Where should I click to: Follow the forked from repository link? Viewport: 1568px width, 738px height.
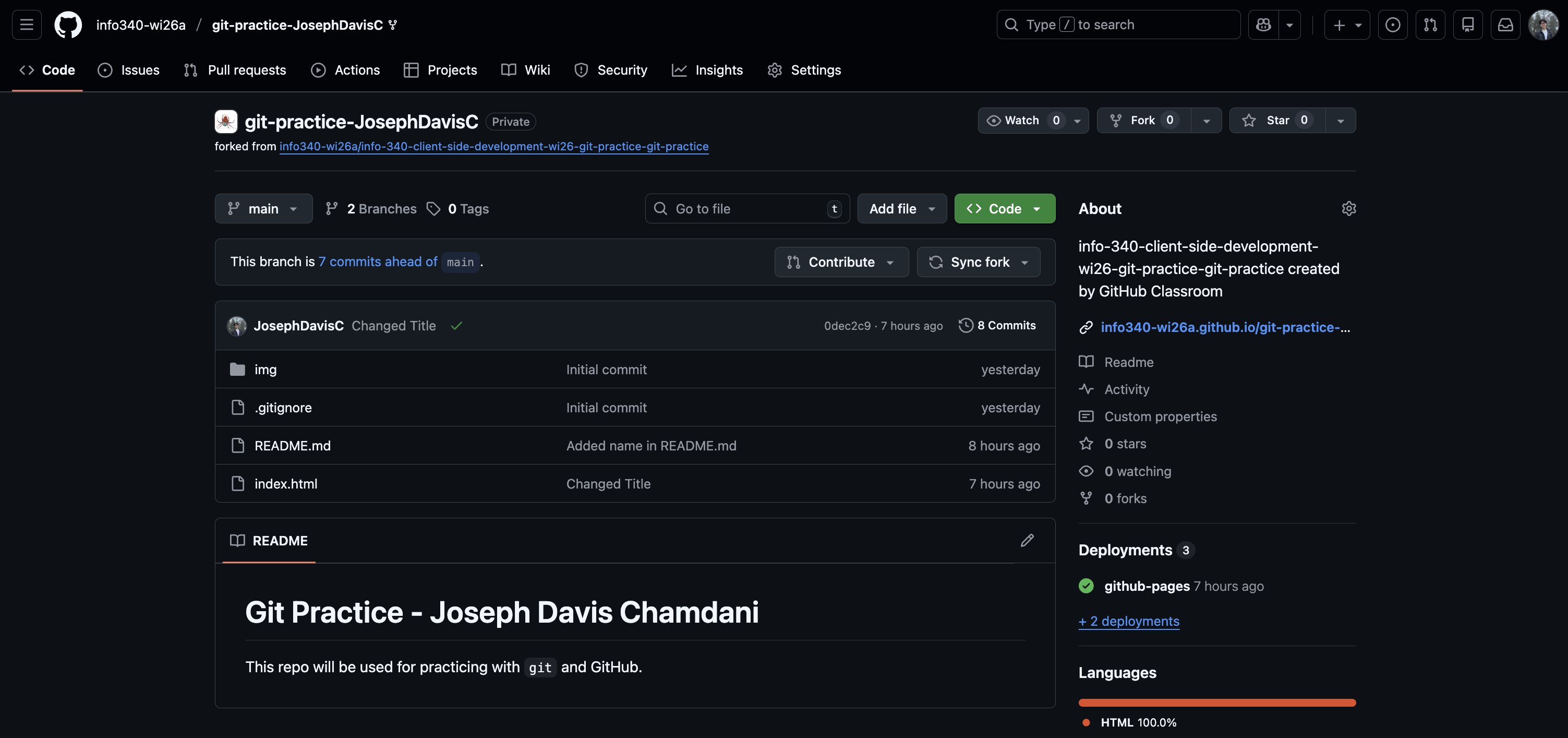[x=493, y=146]
